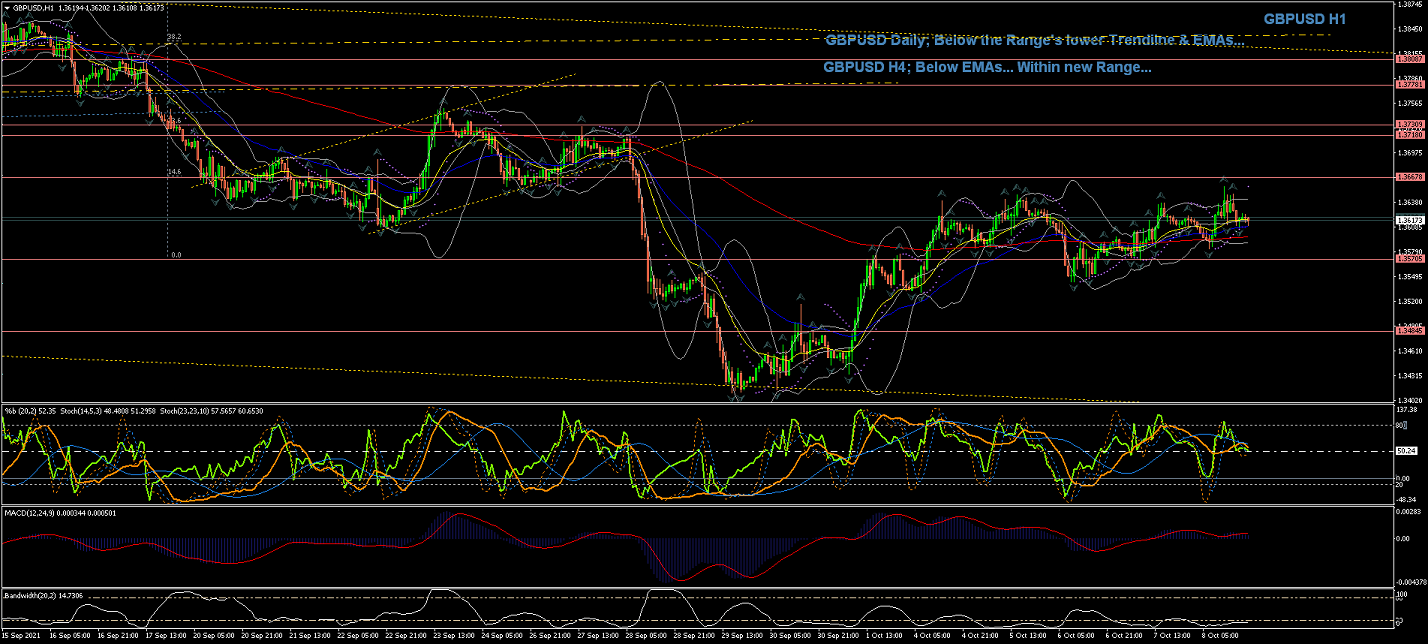Click the 0.0 Fibonacci level label
The width and height of the screenshot is (1428, 644).
(x=176, y=255)
